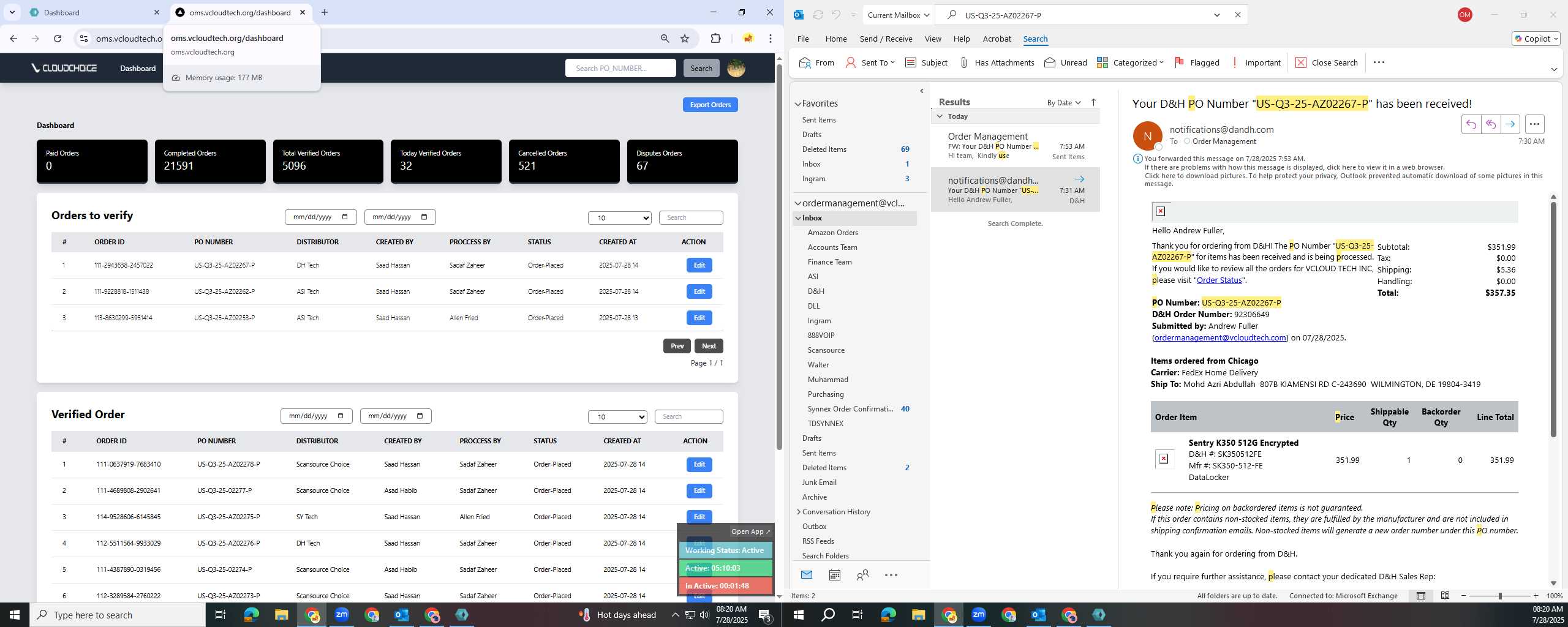Open Outlook Mail view icon
1568x627 pixels.
pyautogui.click(x=807, y=575)
